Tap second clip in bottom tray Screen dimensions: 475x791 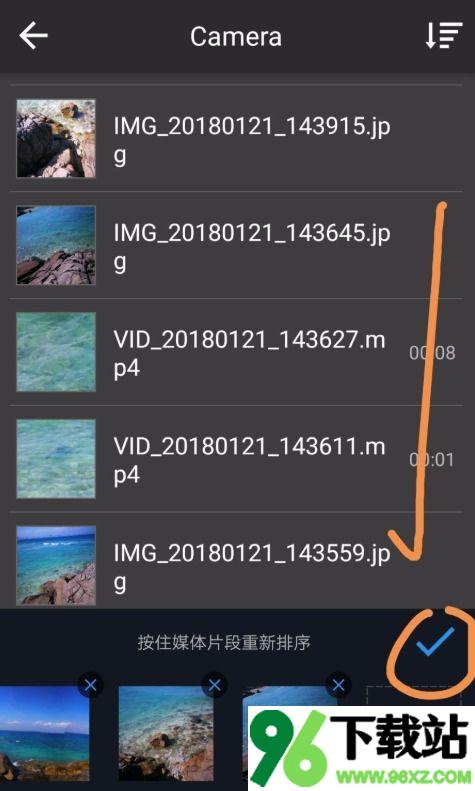(x=166, y=733)
